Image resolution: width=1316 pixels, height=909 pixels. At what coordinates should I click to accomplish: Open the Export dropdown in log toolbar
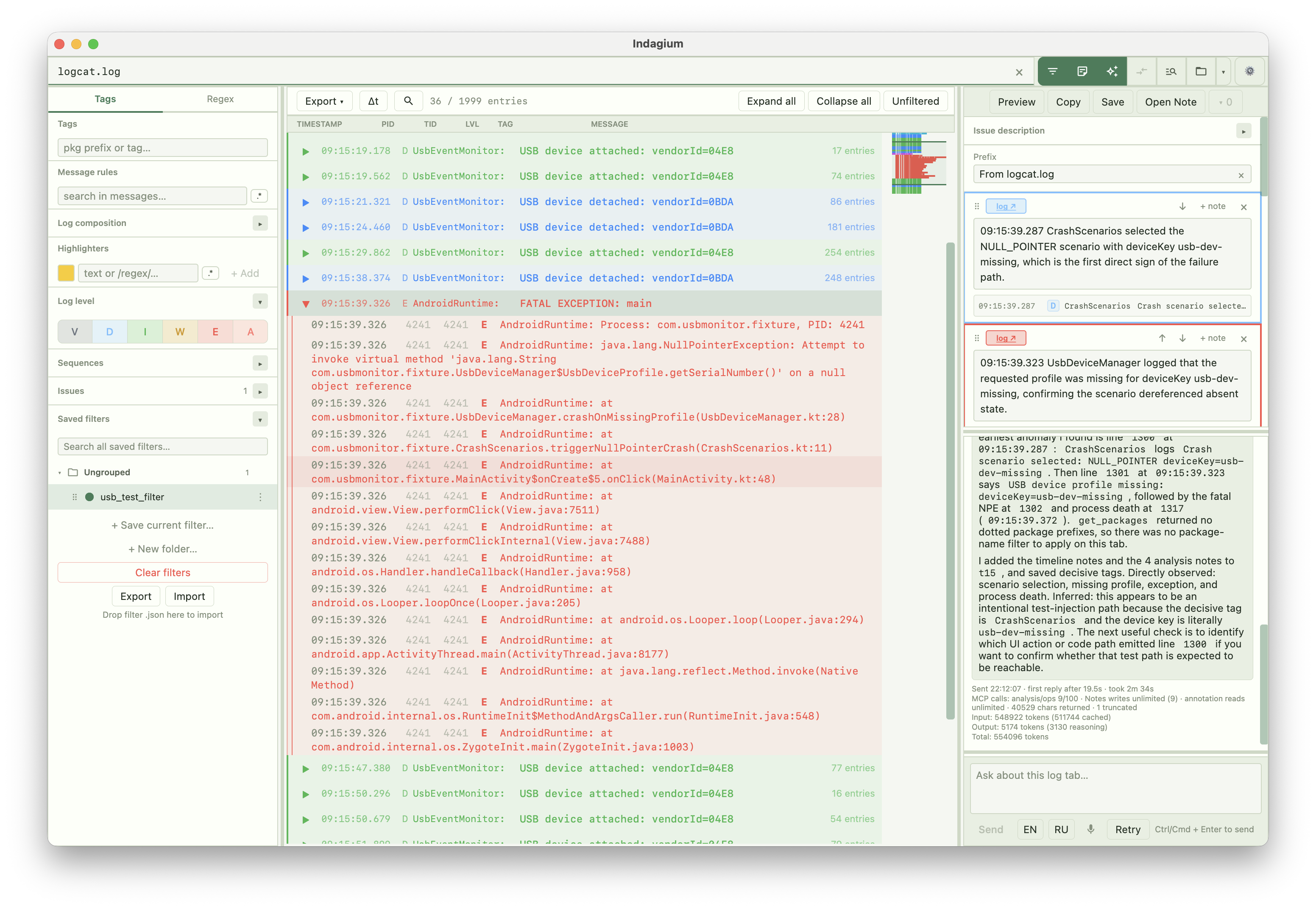[x=324, y=101]
